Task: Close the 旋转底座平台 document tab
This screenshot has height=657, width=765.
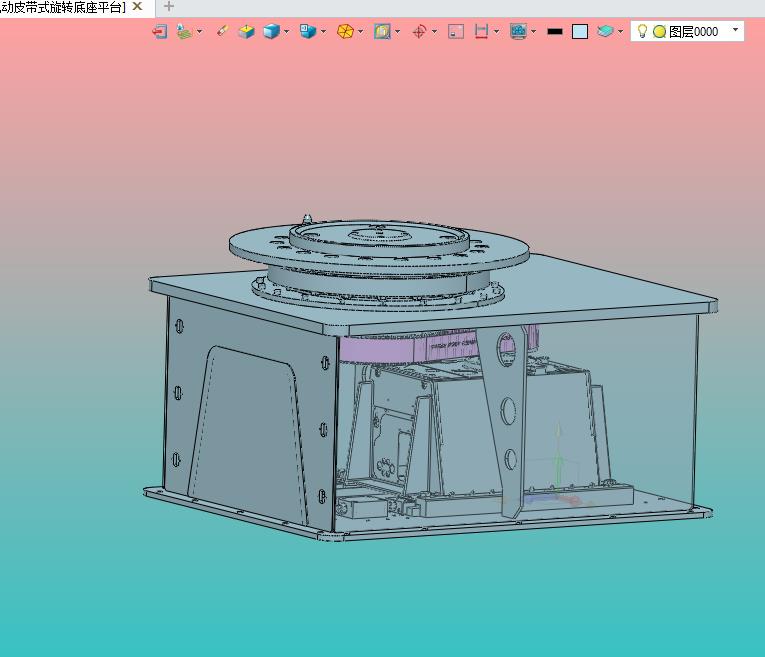Action: pyautogui.click(x=138, y=6)
